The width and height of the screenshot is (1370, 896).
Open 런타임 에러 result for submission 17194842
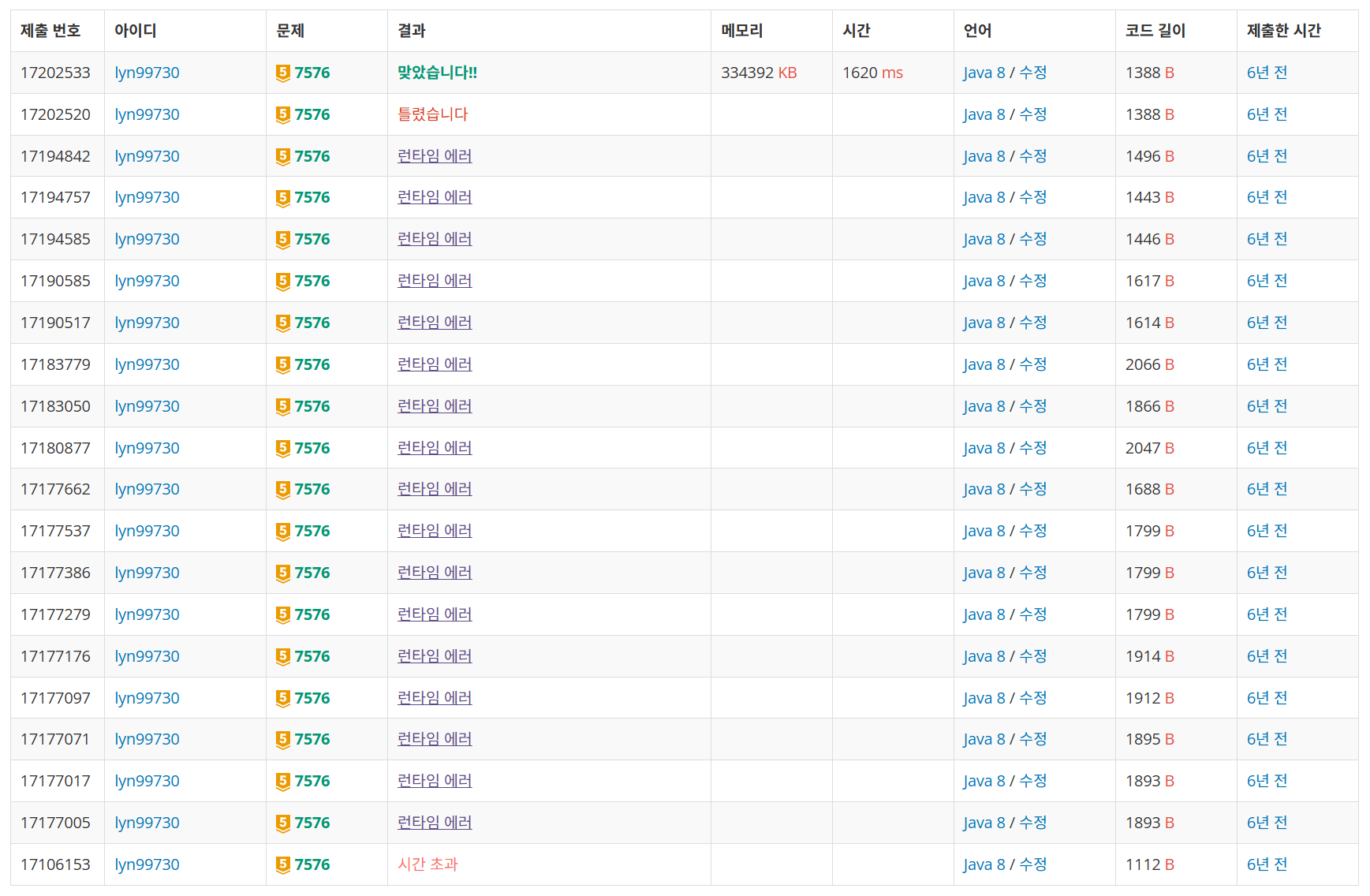[435, 156]
